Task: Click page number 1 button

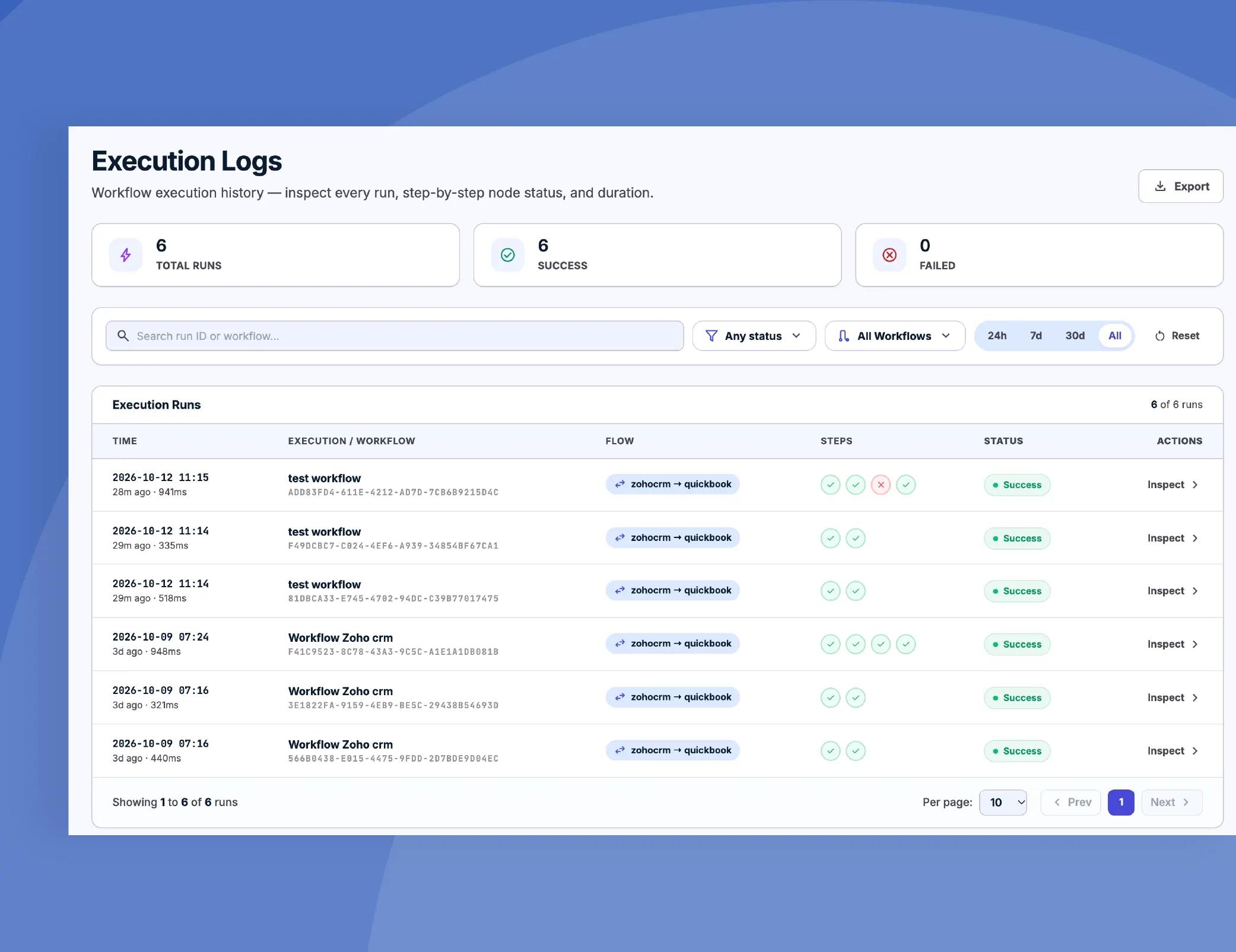Action: (1121, 803)
